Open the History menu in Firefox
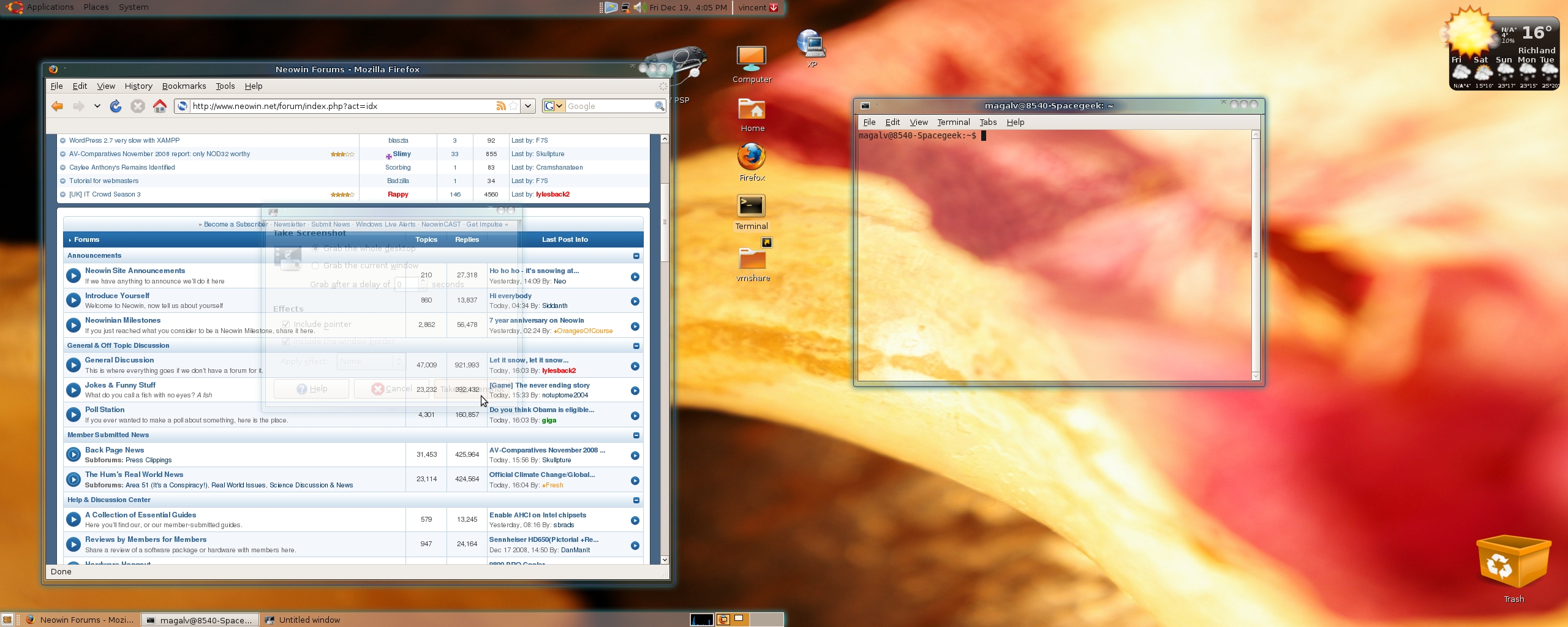This screenshot has height=627, width=1568. point(138,86)
